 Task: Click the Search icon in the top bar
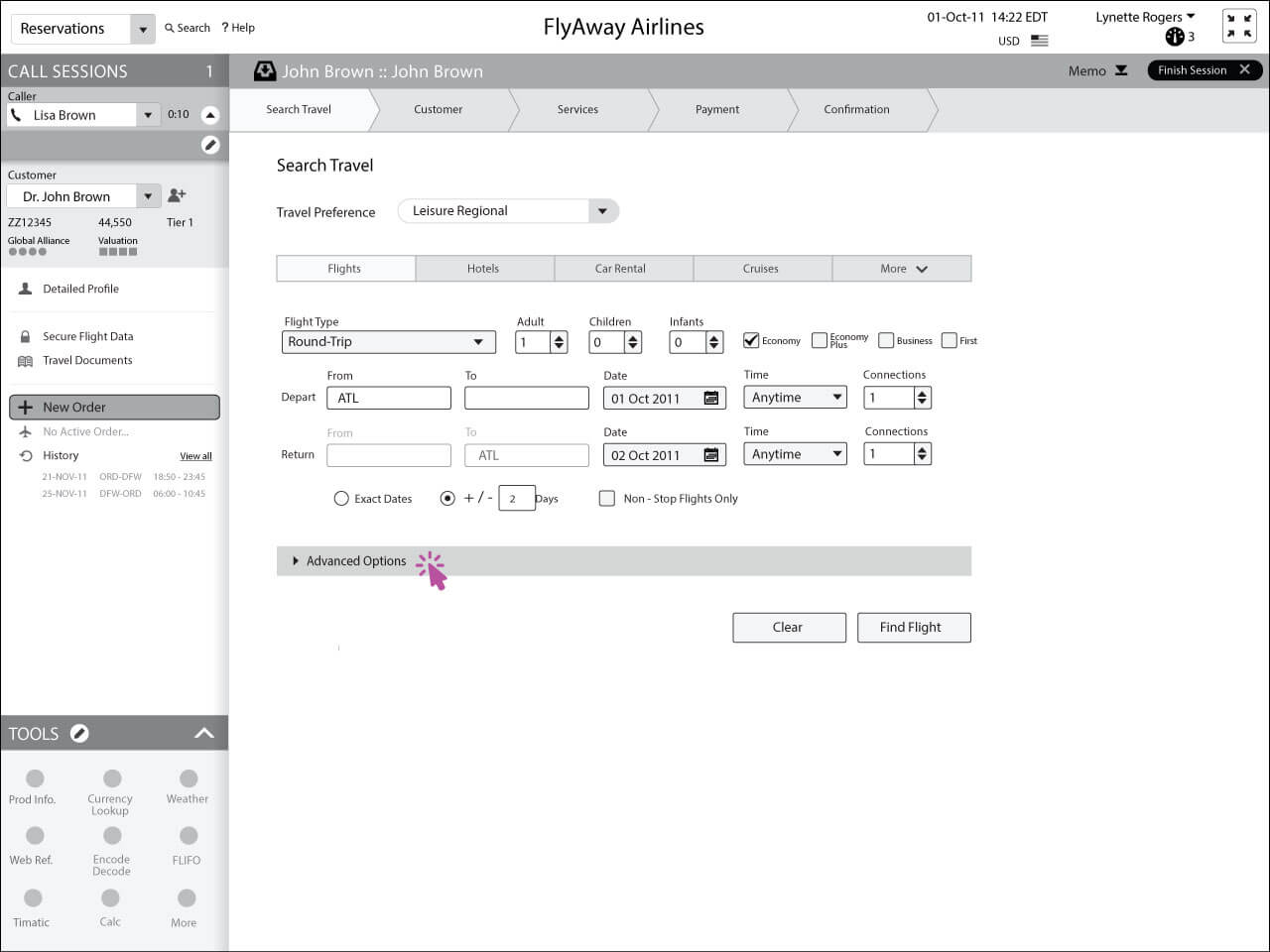(171, 28)
